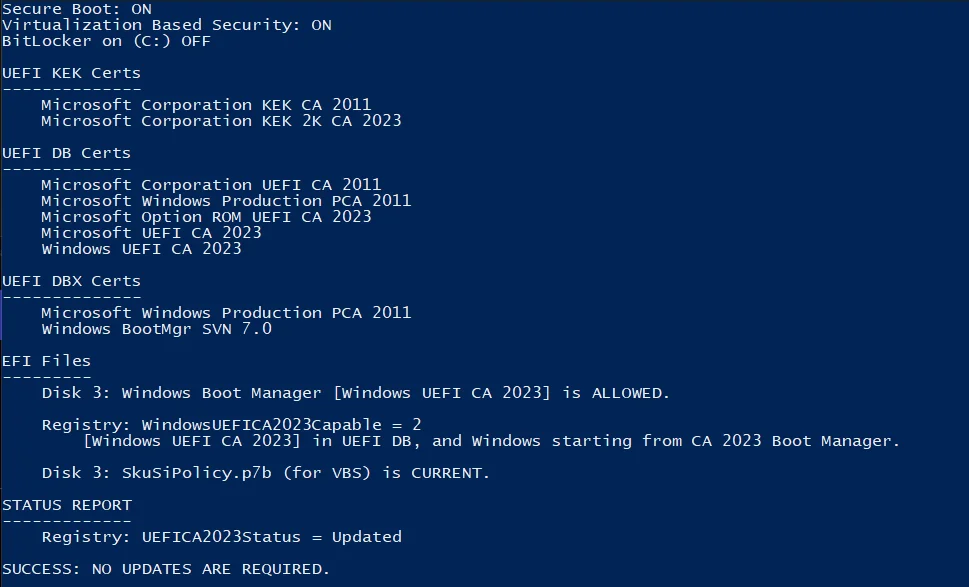969x587 pixels.
Task: Select the 'UEFI KEK Certs' heading
Action: (71, 73)
